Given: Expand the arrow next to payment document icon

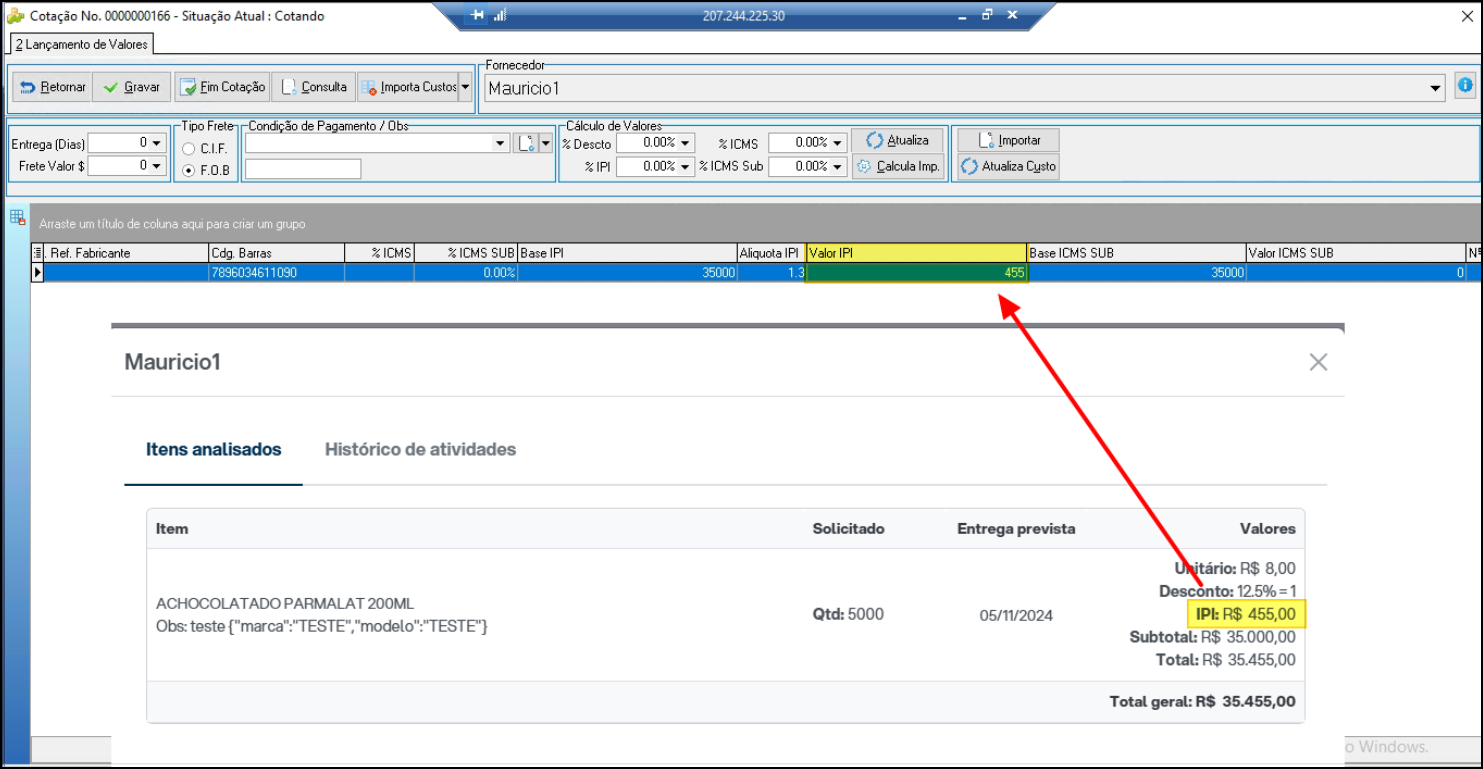Looking at the screenshot, I should [x=545, y=143].
